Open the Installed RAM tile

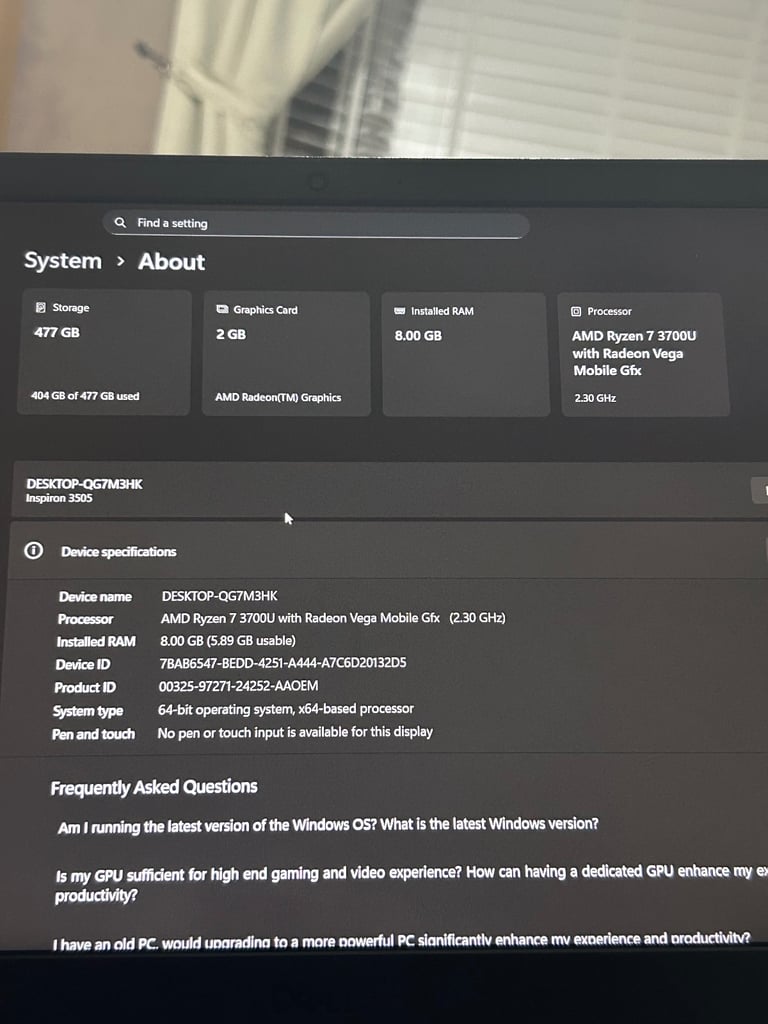tap(466, 355)
